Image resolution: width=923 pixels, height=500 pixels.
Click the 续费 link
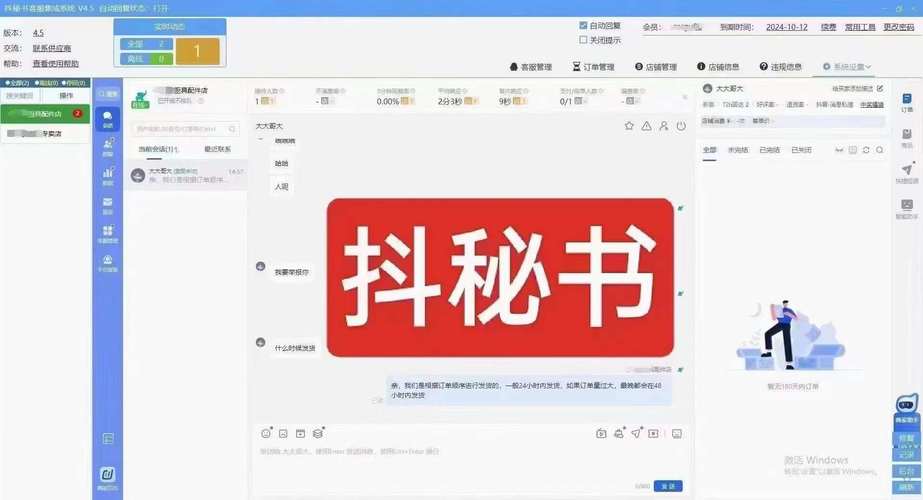coord(829,27)
